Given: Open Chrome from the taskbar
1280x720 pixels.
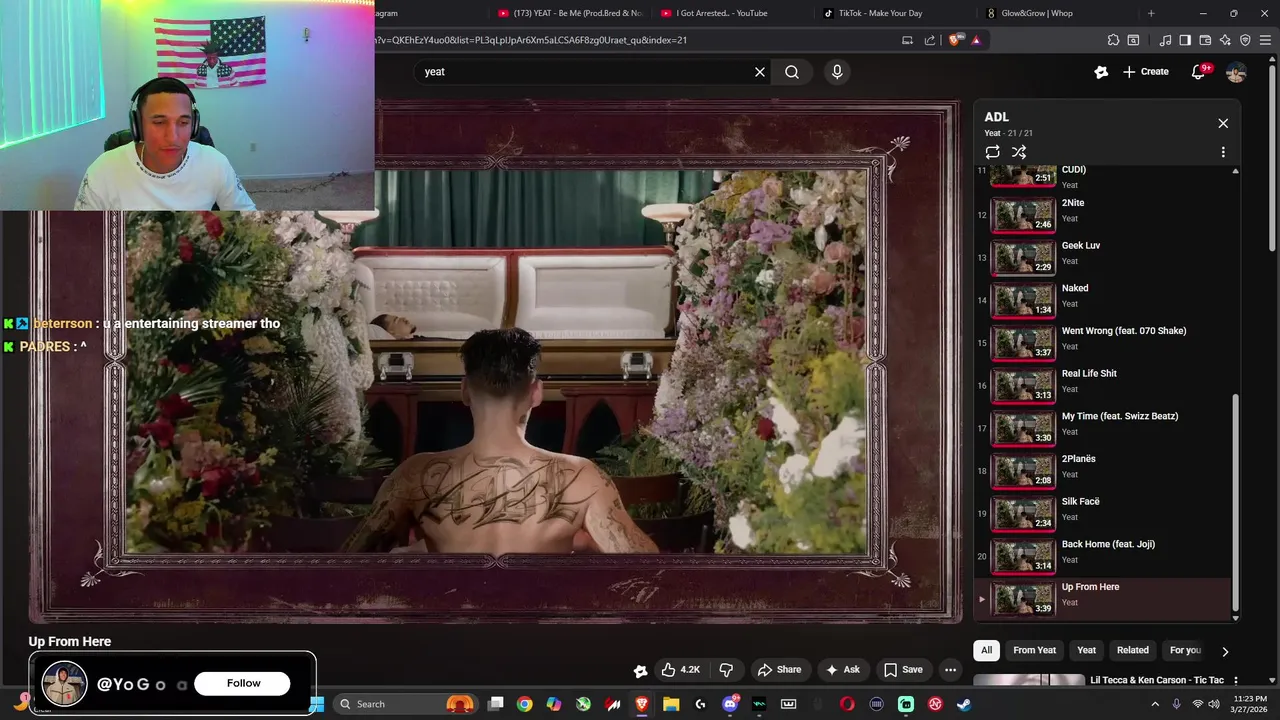Looking at the screenshot, I should pyautogui.click(x=524, y=704).
